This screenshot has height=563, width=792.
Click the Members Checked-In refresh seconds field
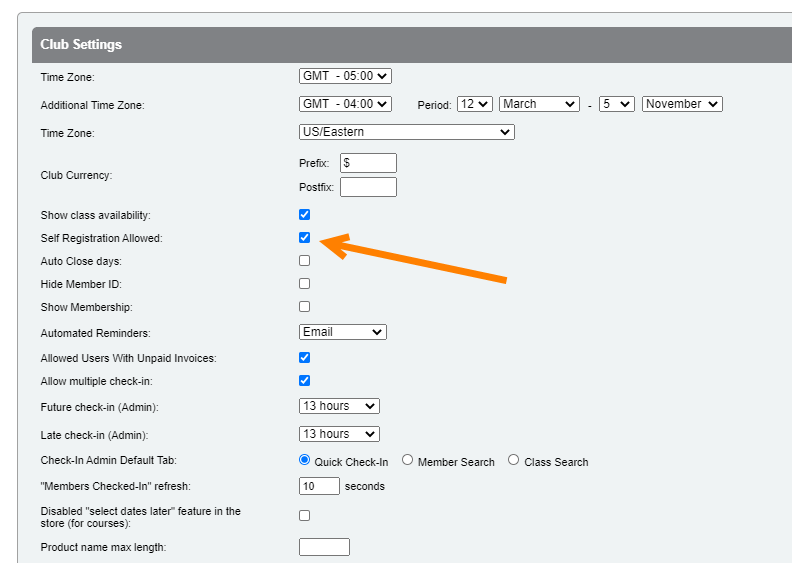point(319,486)
